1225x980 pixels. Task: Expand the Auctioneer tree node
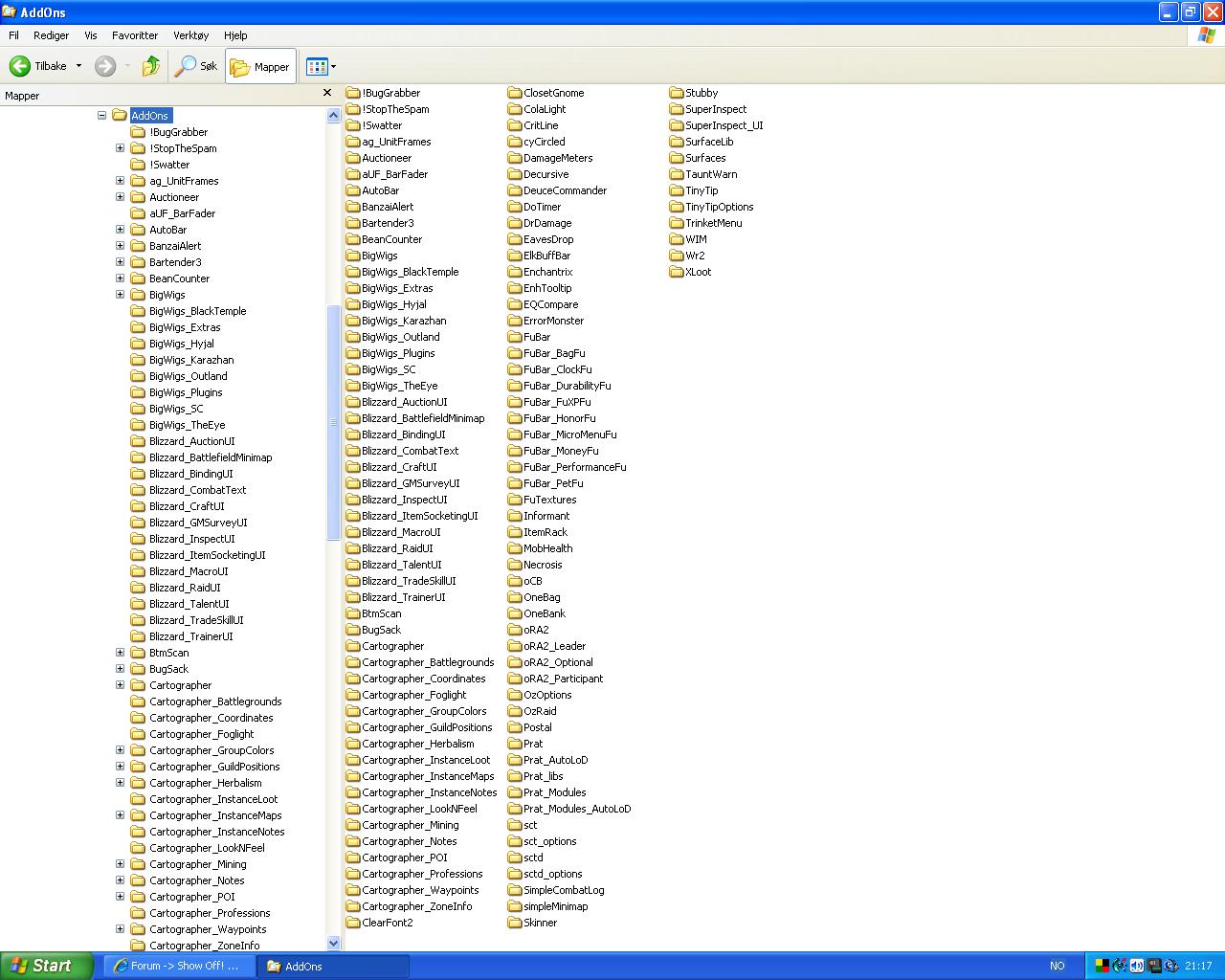pyautogui.click(x=120, y=197)
